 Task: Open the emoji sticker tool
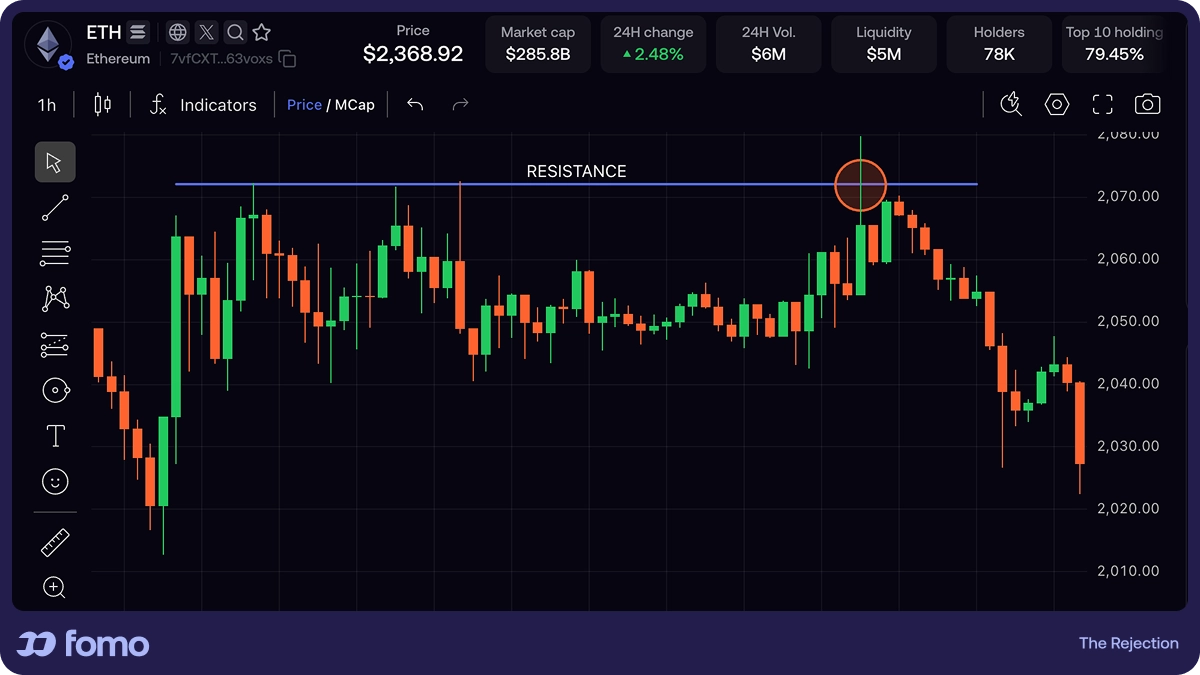pos(55,482)
